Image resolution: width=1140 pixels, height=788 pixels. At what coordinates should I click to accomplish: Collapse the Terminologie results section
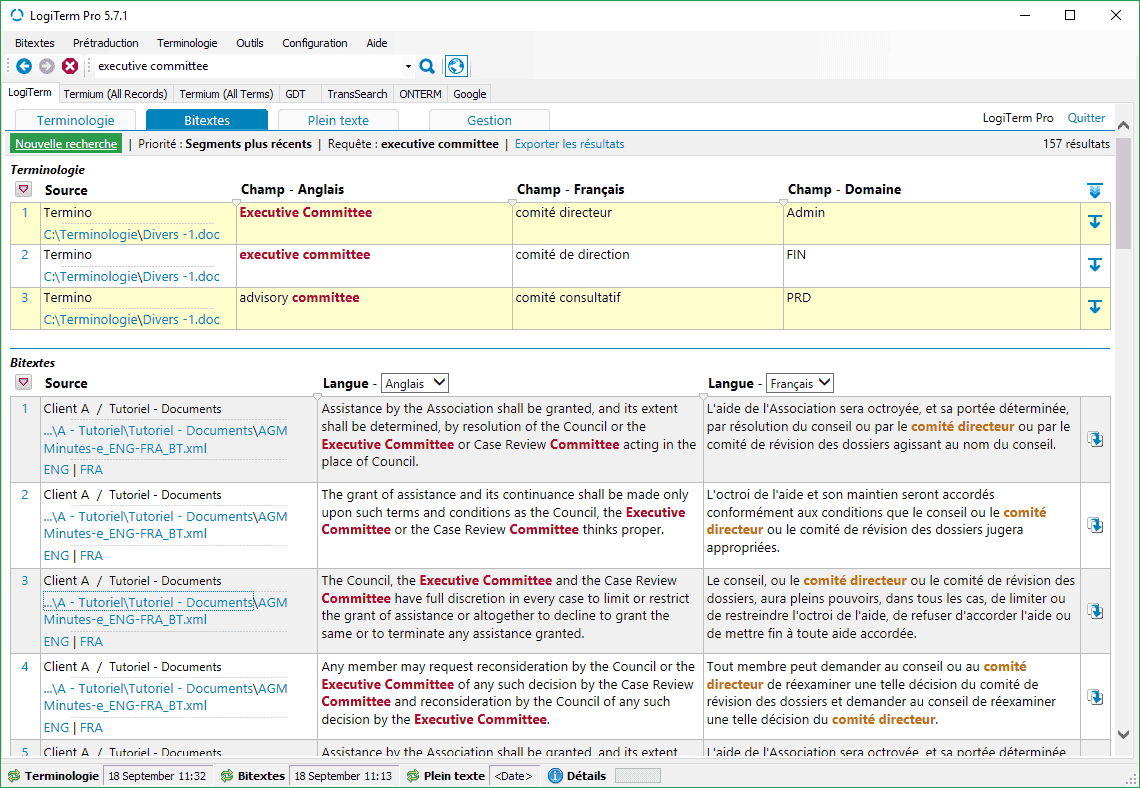(23, 190)
